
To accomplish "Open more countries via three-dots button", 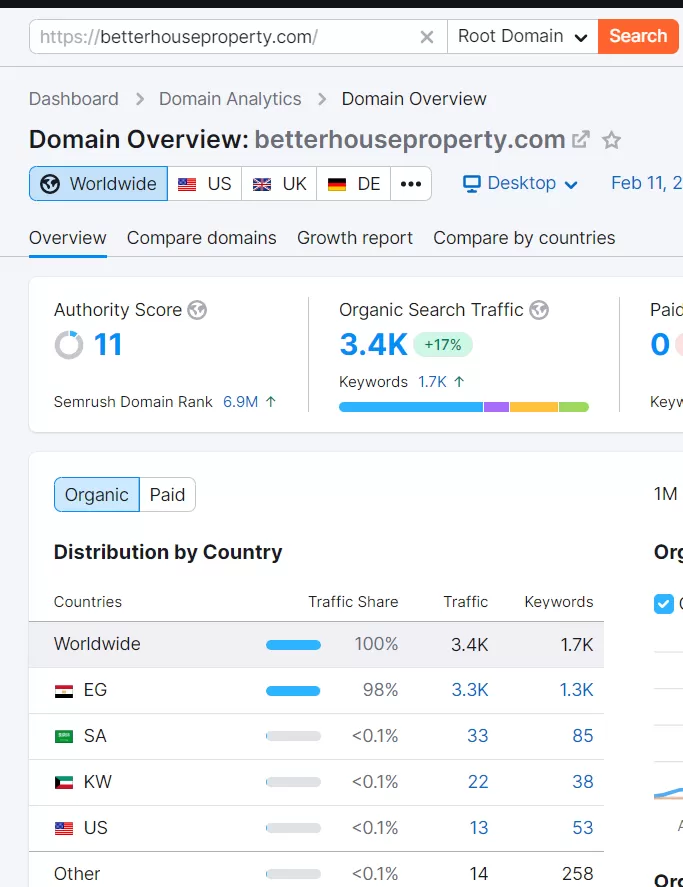I will point(411,184).
